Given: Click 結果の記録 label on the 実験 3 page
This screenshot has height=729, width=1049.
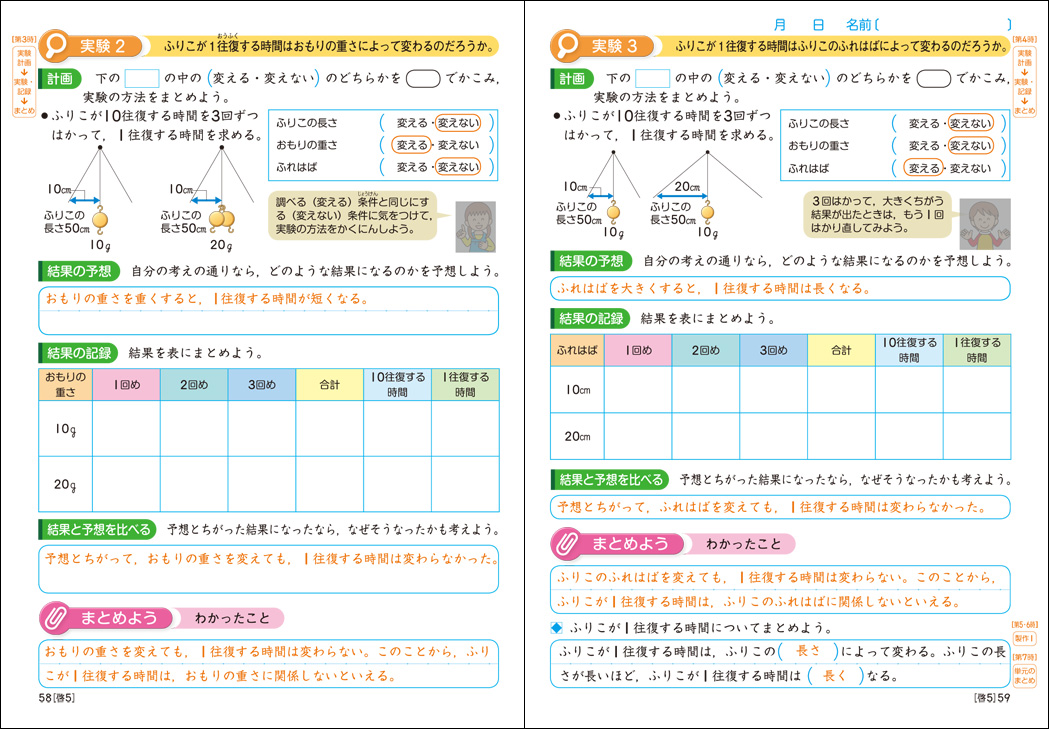Looking at the screenshot, I should click(x=591, y=318).
